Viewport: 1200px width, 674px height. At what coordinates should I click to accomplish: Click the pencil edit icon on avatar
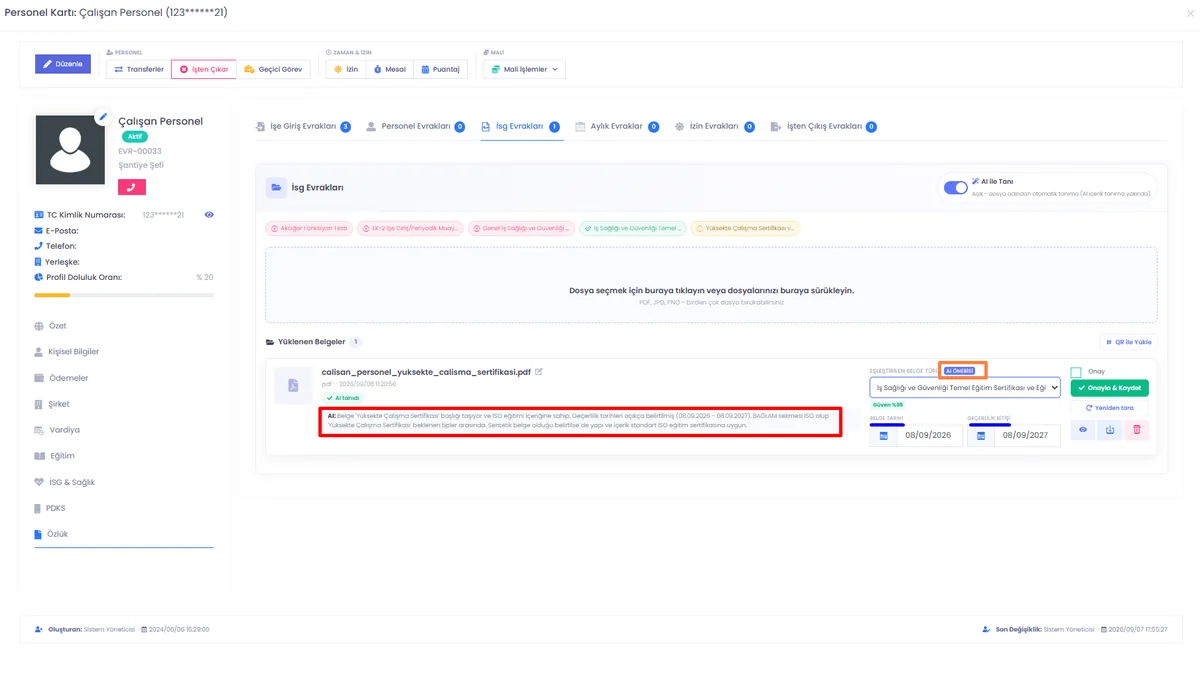[102, 117]
